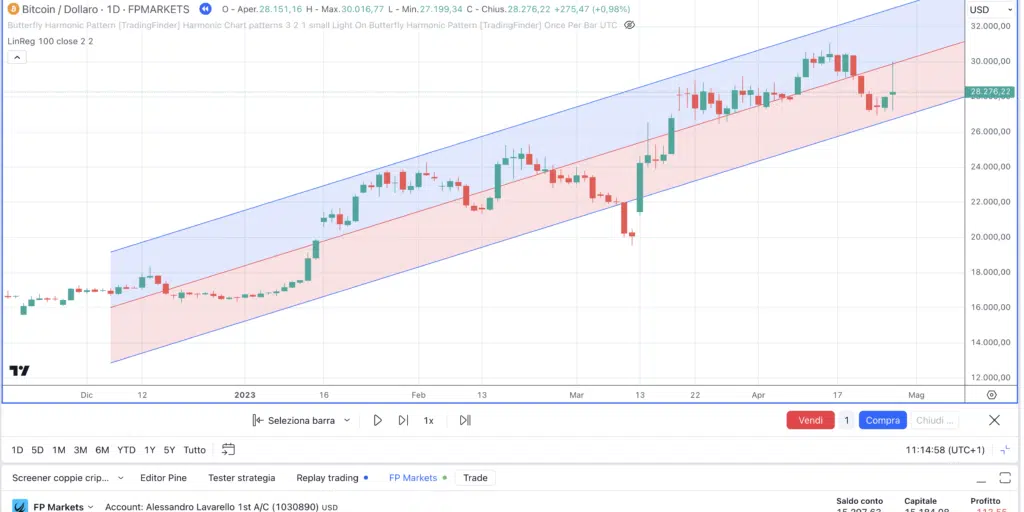The width and height of the screenshot is (1024, 512).
Task: Click the current price label 28.276,22
Action: pos(990,92)
